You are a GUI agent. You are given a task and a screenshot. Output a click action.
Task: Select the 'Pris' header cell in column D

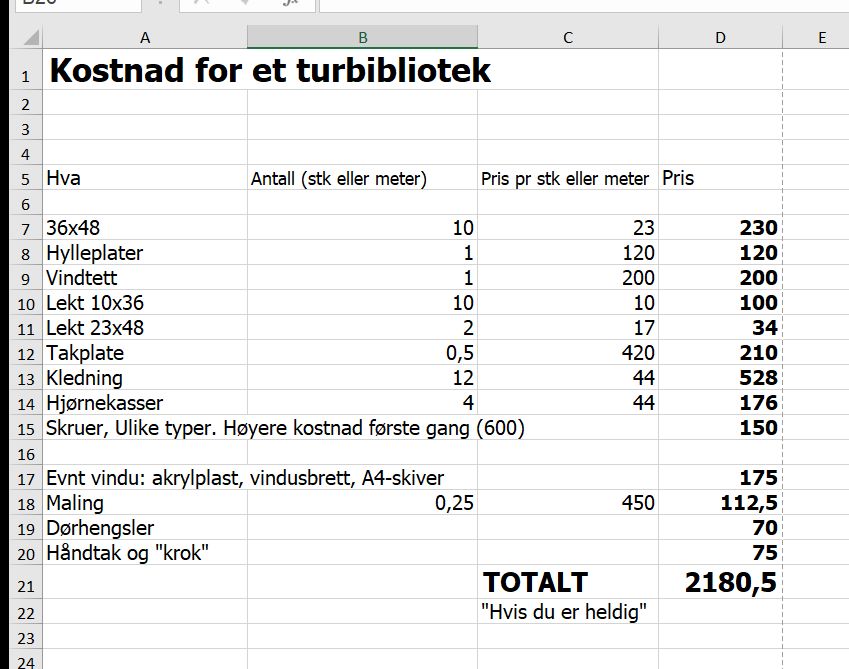click(720, 178)
